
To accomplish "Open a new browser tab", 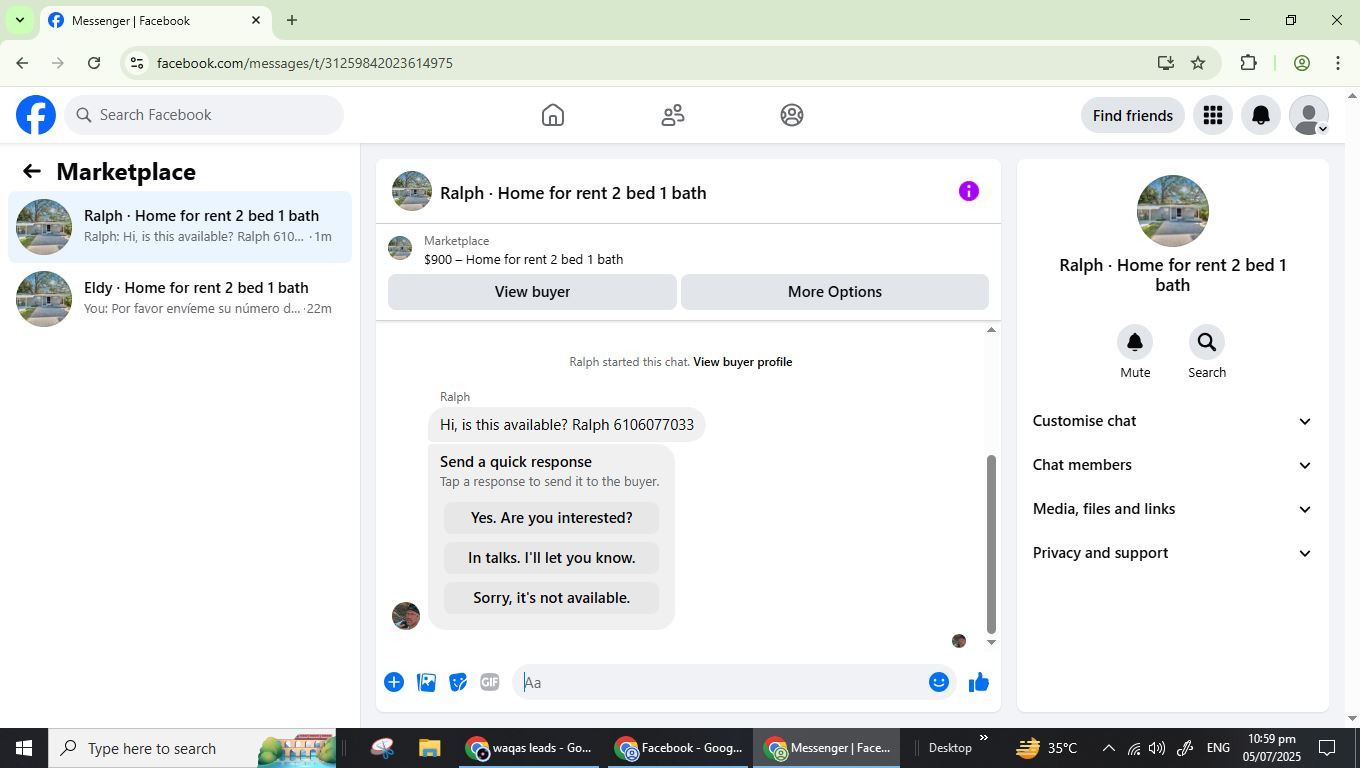I will point(292,20).
